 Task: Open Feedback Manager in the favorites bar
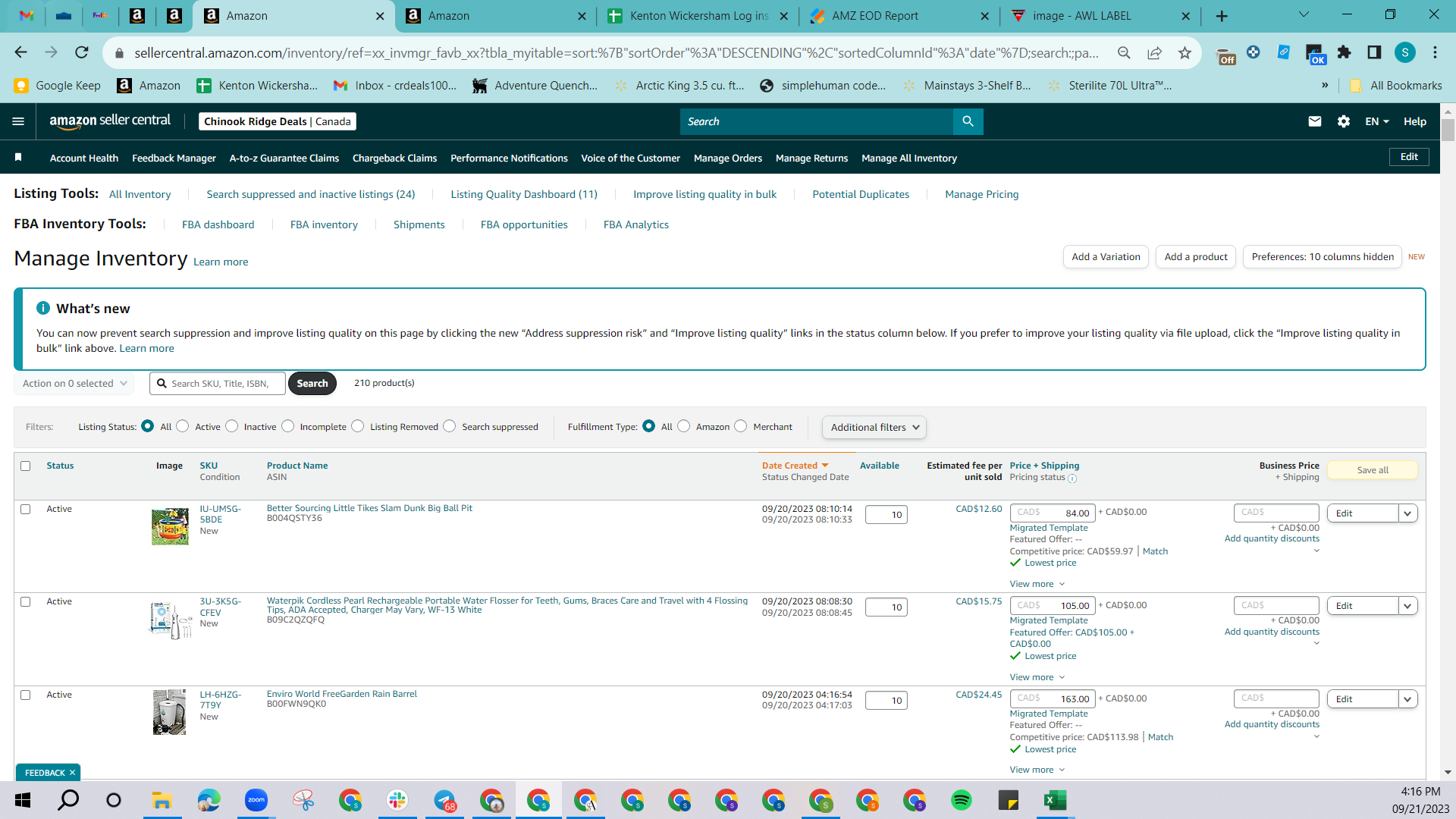[x=174, y=158]
